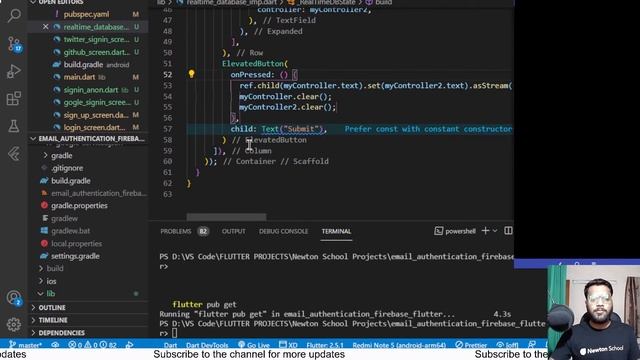Screen dimensions: 640x360
Task: Click the Text("Submit") code on line 57
Action: click(x=292, y=129)
